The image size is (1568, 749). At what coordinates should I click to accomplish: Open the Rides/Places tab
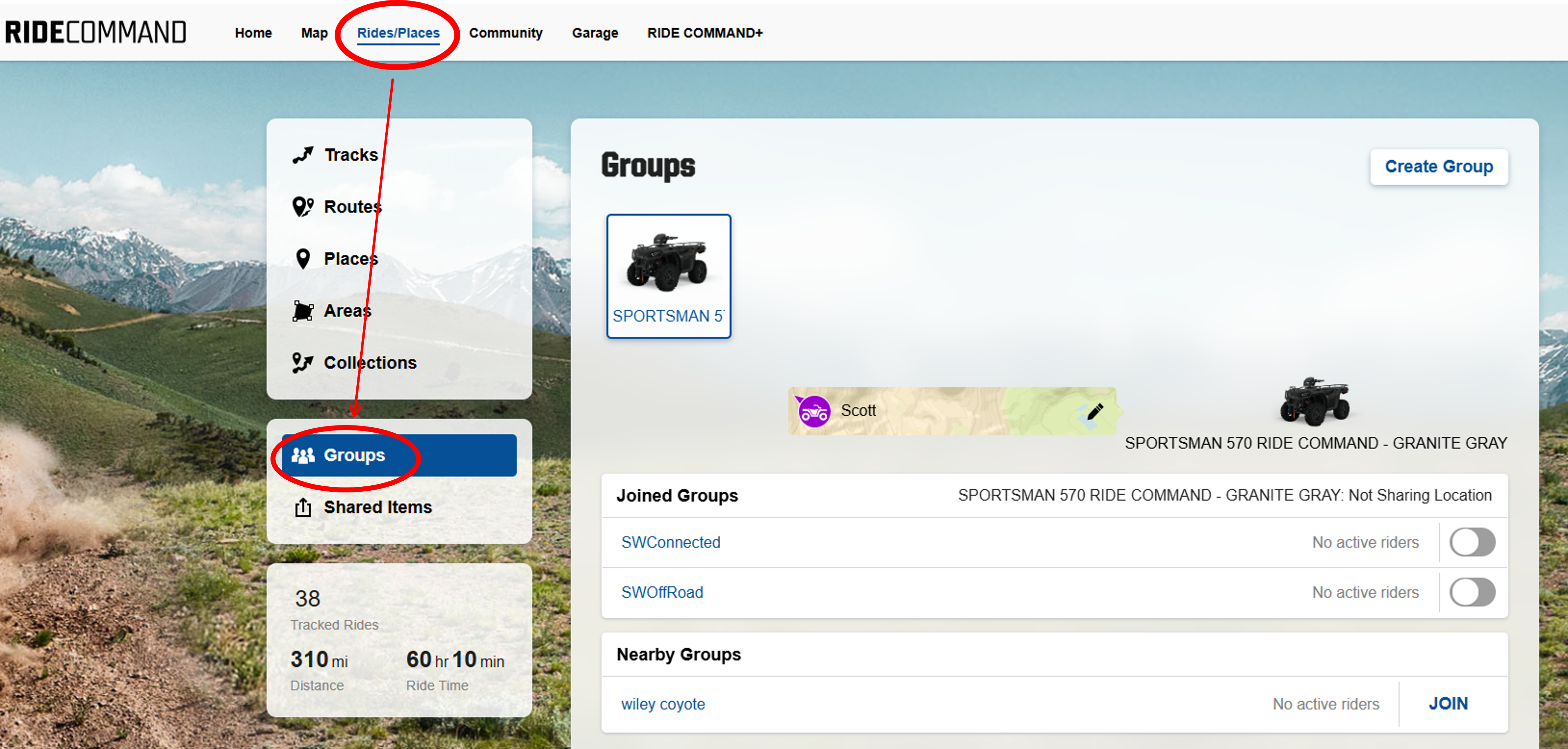pos(398,33)
